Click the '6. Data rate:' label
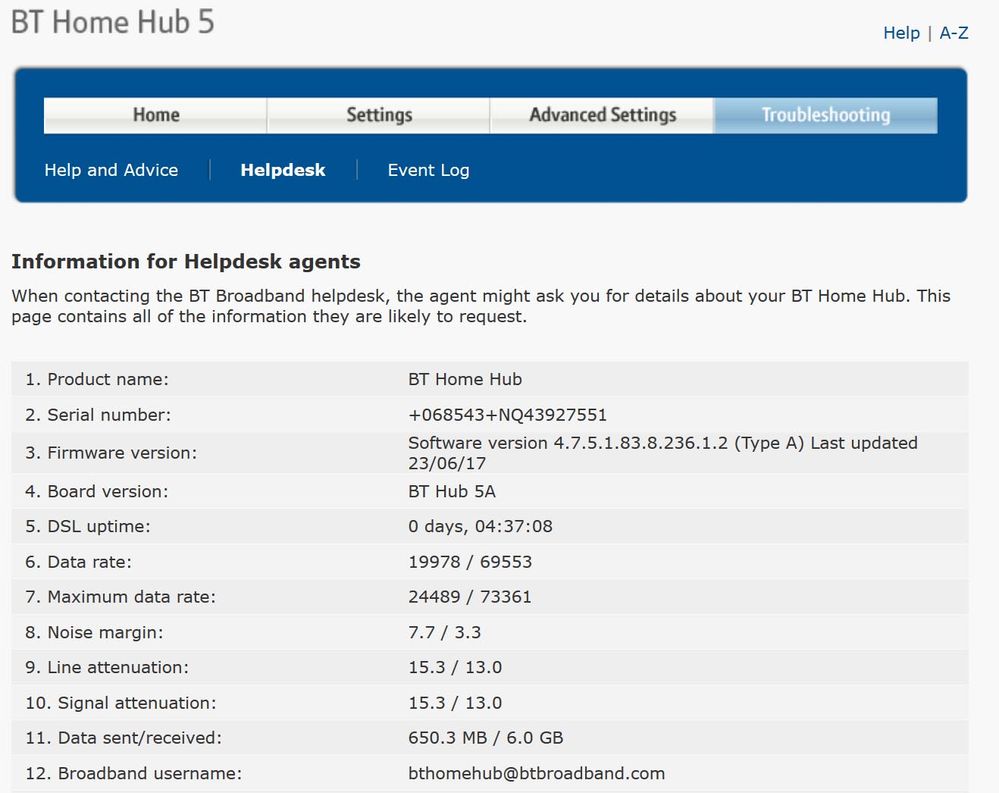Viewport: 999px width, 793px height. (78, 562)
